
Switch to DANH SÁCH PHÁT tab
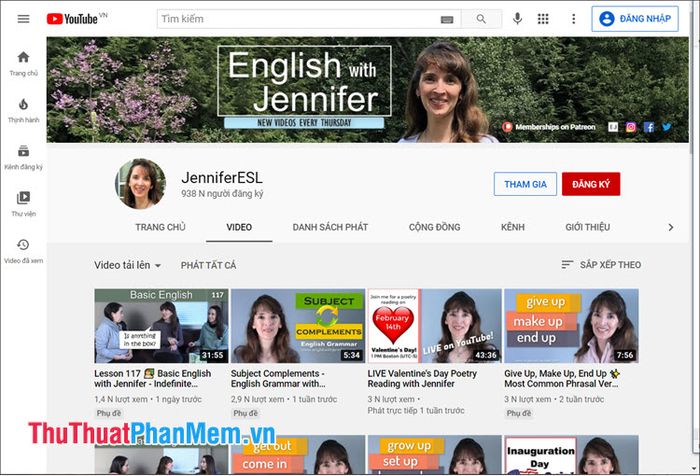(x=330, y=227)
